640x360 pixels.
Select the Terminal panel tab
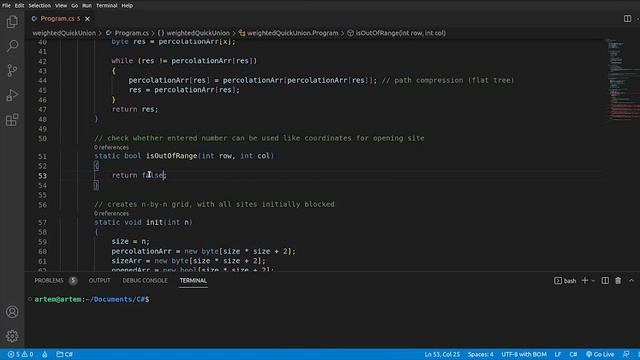(x=193, y=280)
